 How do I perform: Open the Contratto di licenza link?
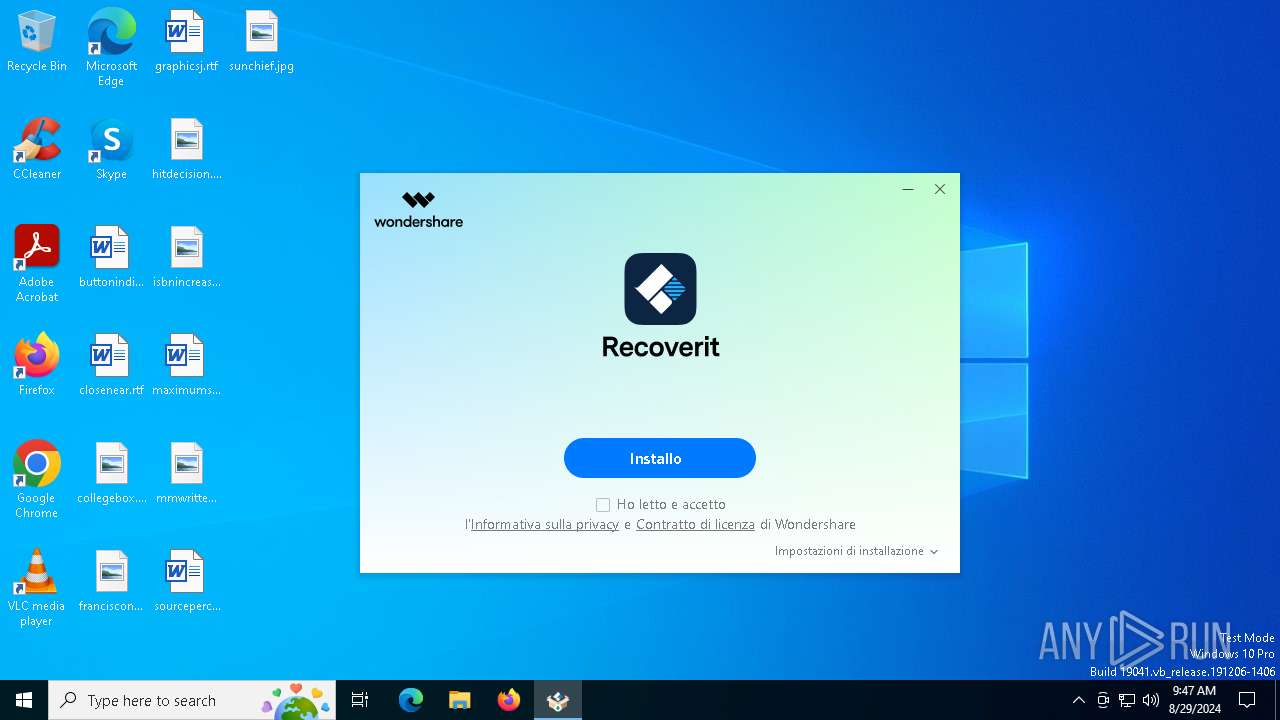[x=695, y=524]
